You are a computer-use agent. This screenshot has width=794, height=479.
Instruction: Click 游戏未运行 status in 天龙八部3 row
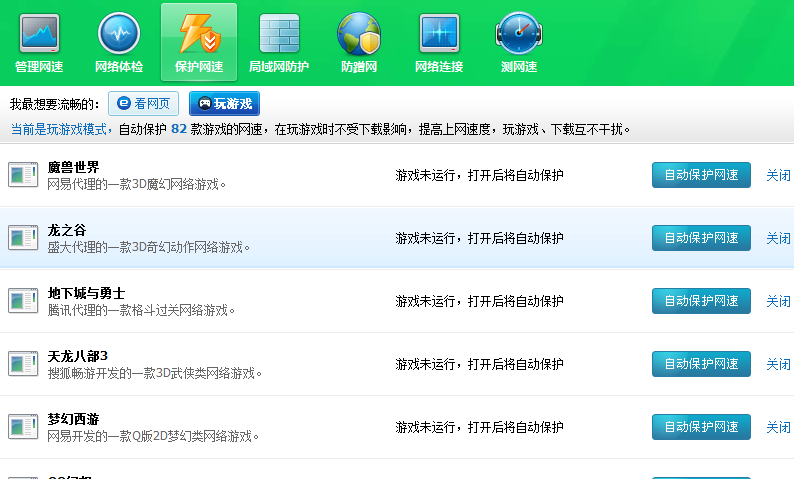click(x=480, y=364)
